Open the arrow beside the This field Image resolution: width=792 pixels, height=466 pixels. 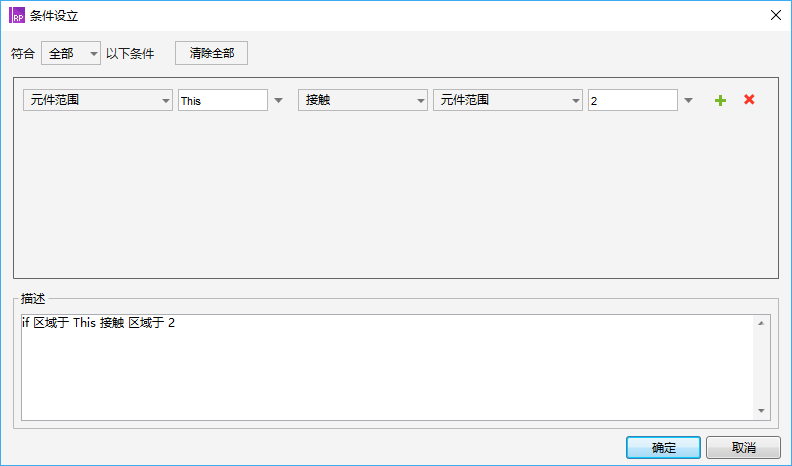279,100
